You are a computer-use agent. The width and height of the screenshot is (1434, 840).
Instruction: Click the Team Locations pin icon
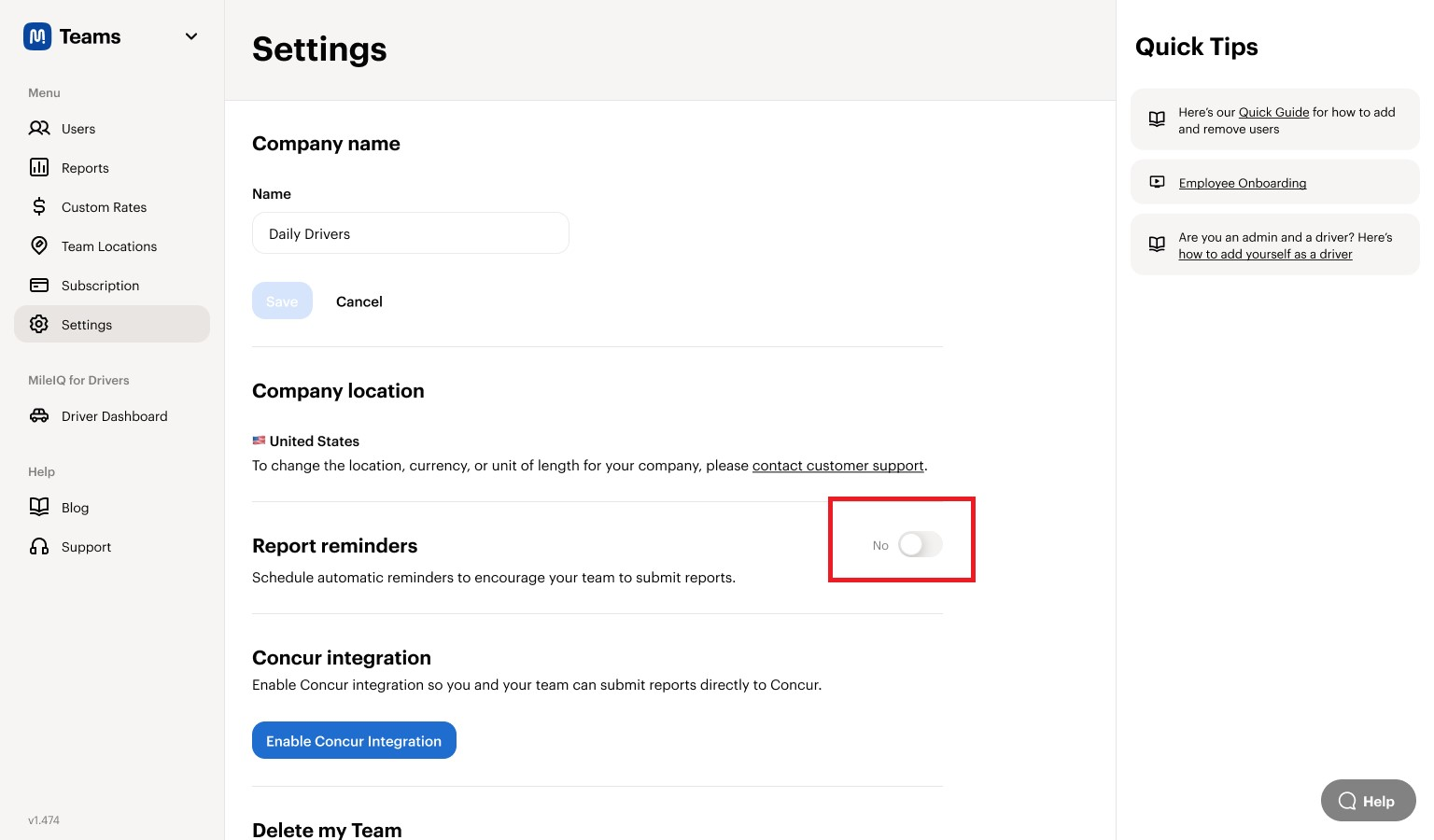[x=39, y=245]
